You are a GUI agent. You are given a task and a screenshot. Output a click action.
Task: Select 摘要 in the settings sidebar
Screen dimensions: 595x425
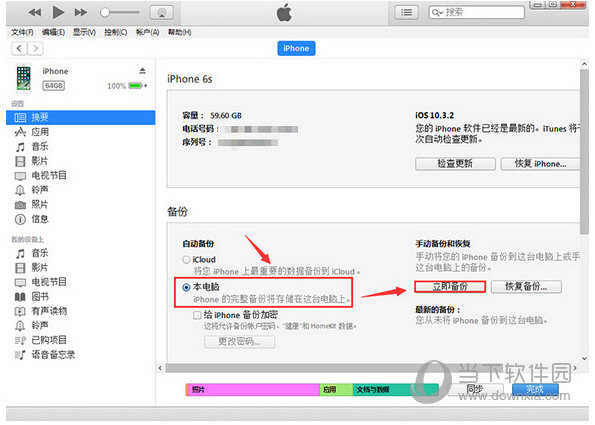coord(80,117)
